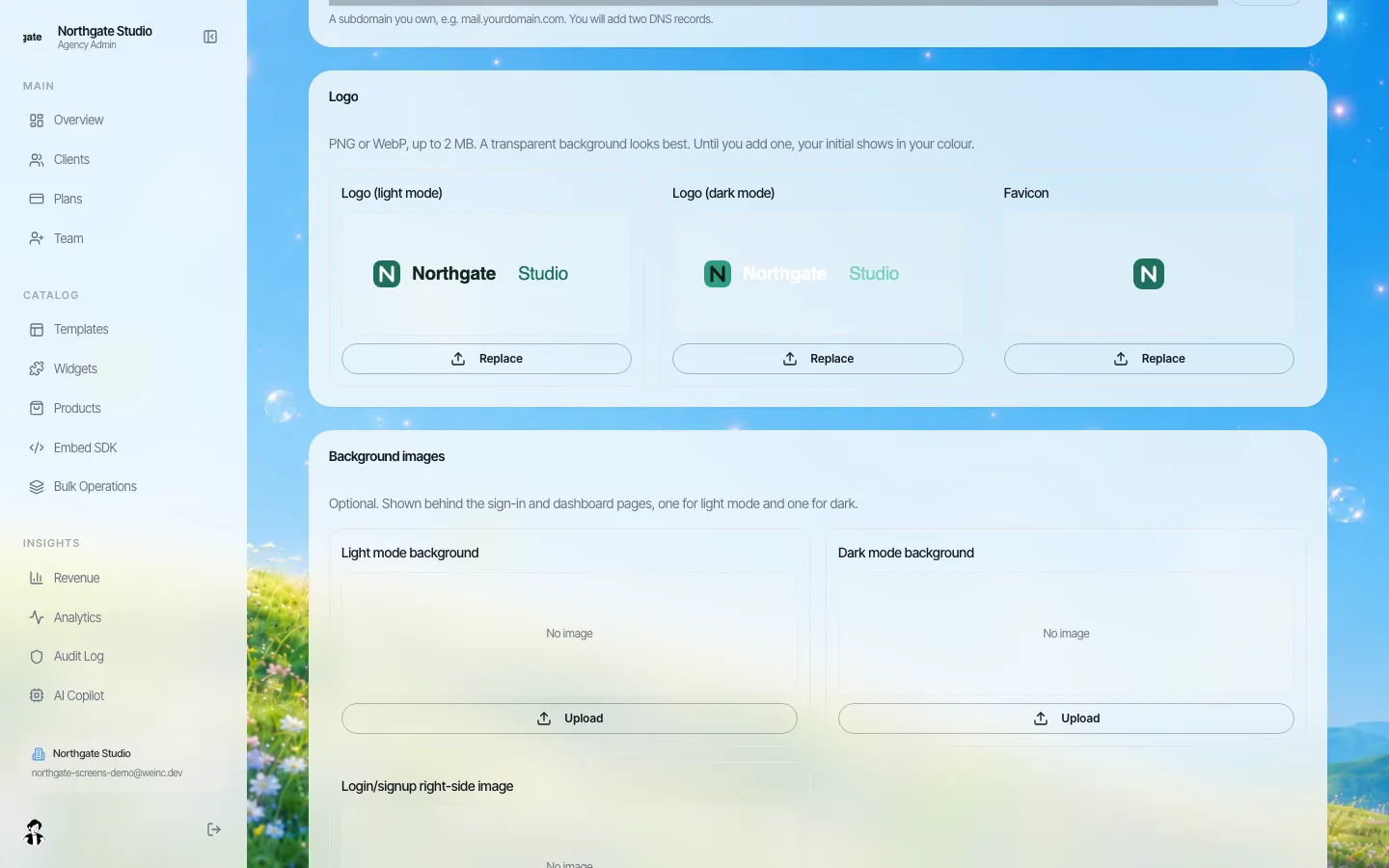
Task: Click the Audit Log shield icon
Action: pyautogui.click(x=37, y=657)
